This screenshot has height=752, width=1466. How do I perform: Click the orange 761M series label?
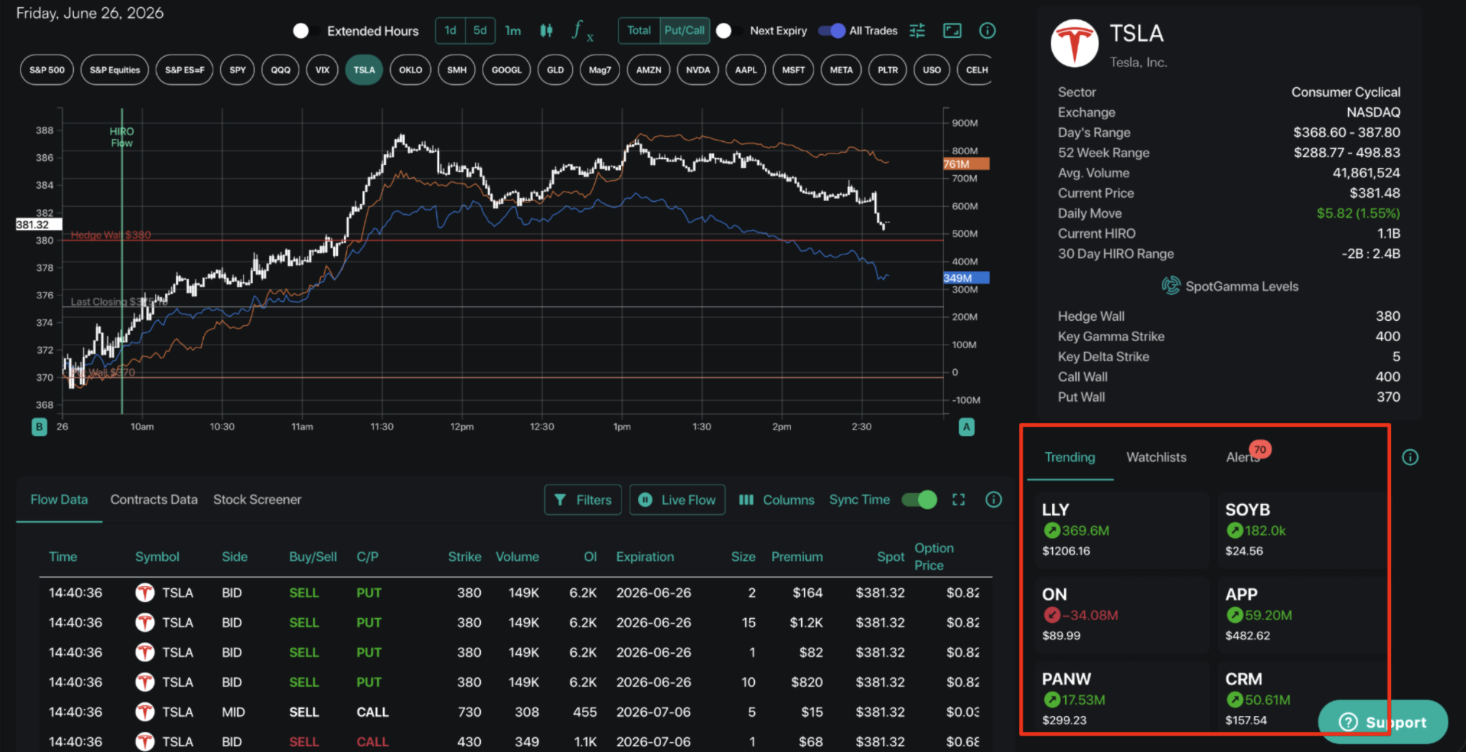click(966, 164)
